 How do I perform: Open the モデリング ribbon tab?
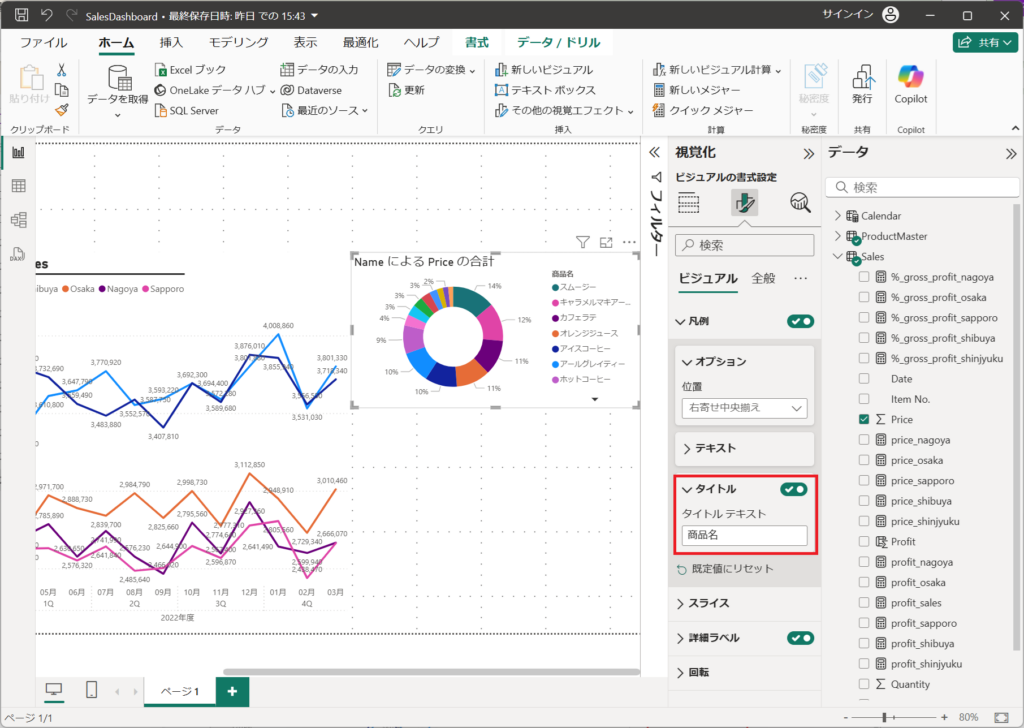click(x=238, y=42)
